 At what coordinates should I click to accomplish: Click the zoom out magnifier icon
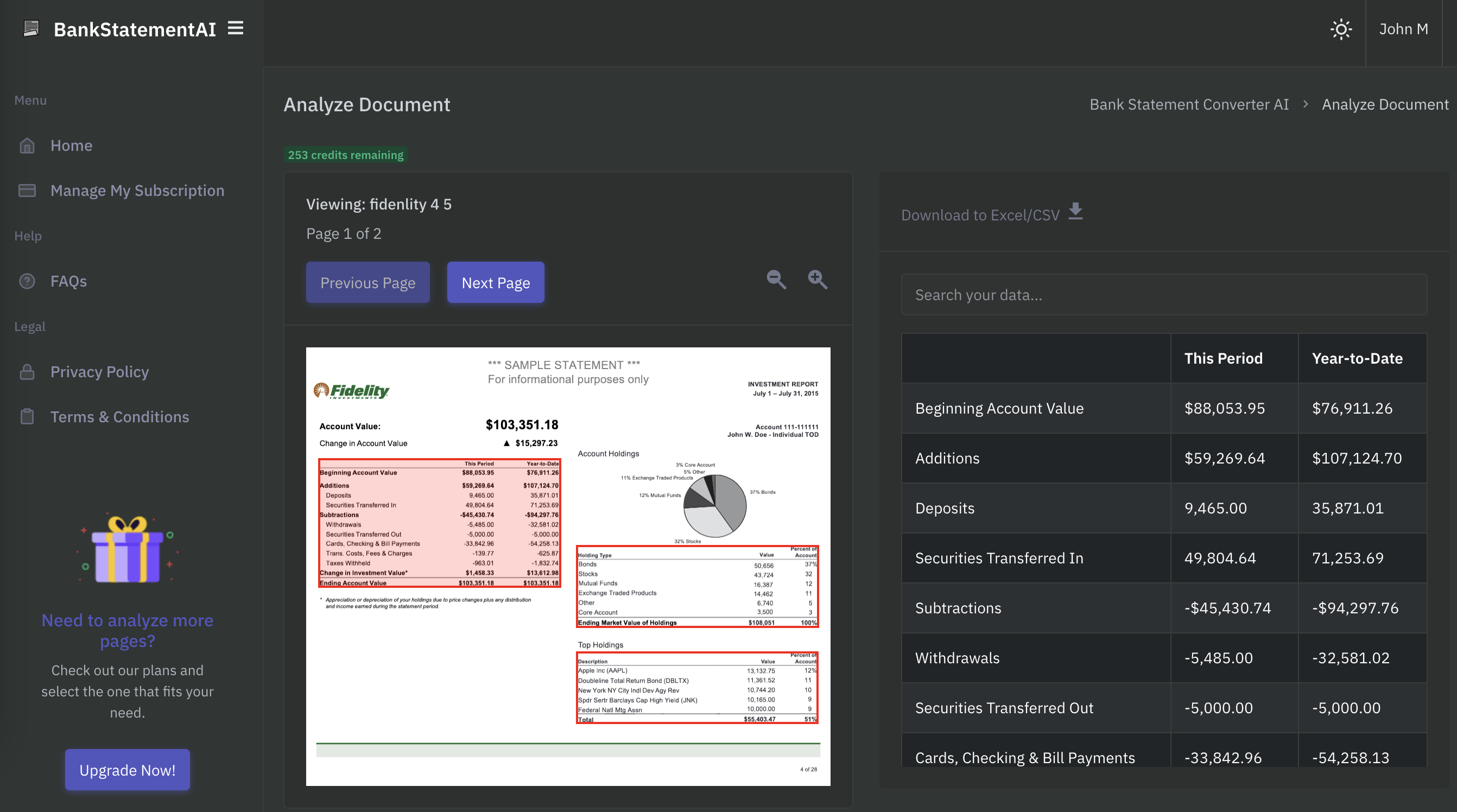tap(776, 280)
